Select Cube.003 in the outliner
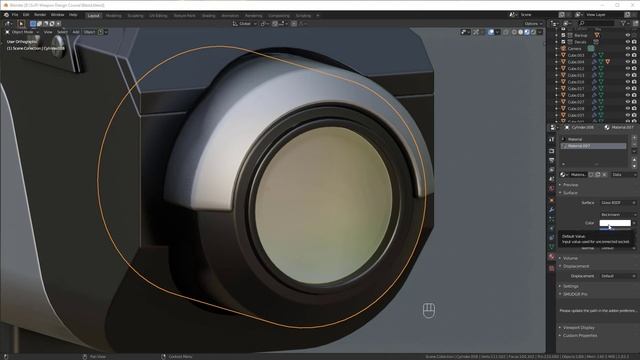 [576, 55]
